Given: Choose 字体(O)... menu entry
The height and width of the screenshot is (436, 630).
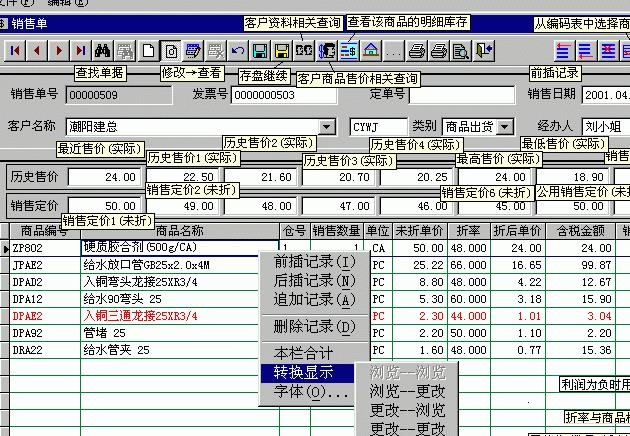Looking at the screenshot, I should tap(310, 392).
